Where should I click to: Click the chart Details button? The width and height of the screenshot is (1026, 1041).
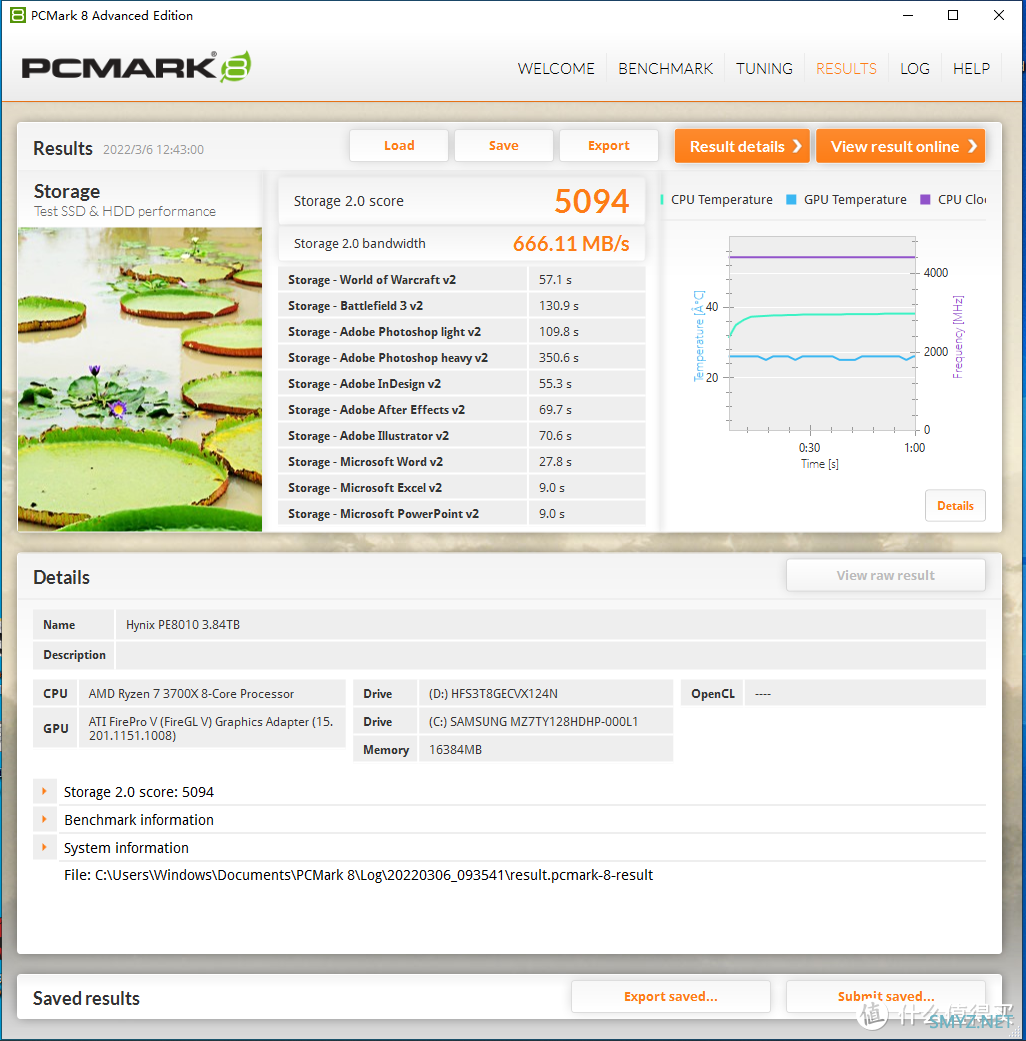coord(955,506)
